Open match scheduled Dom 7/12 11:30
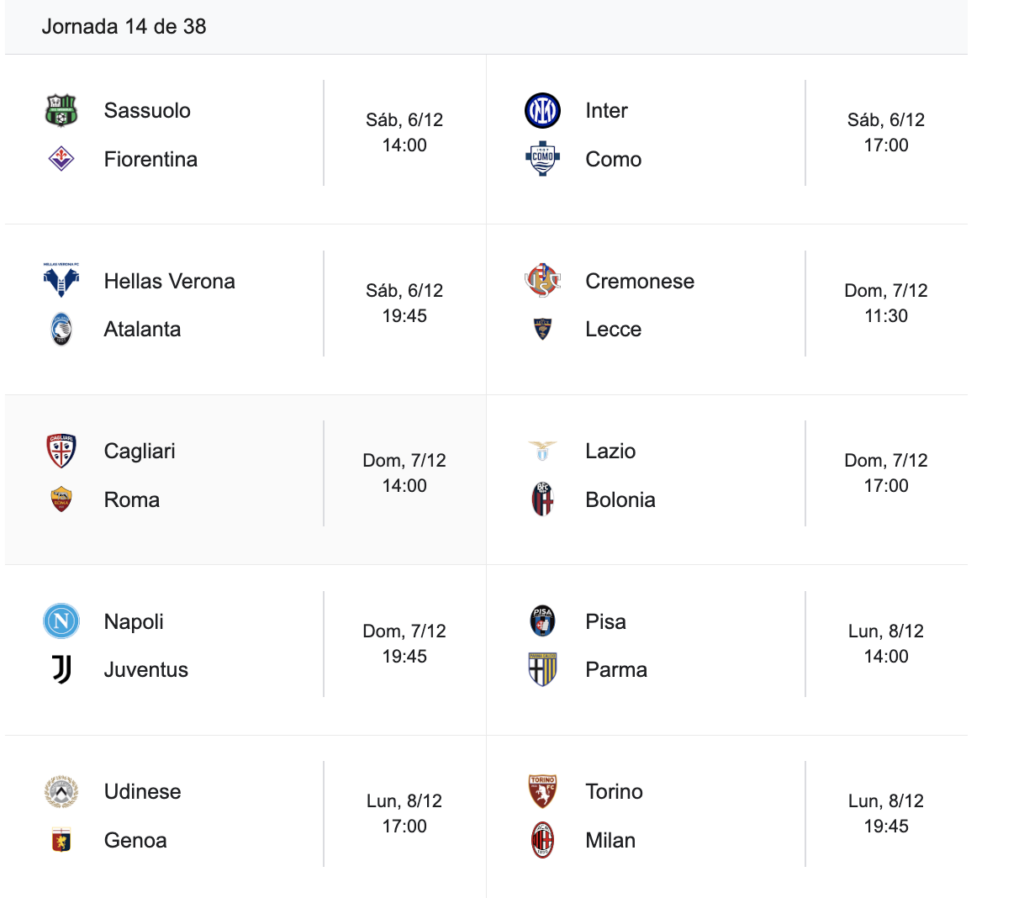 coord(886,303)
